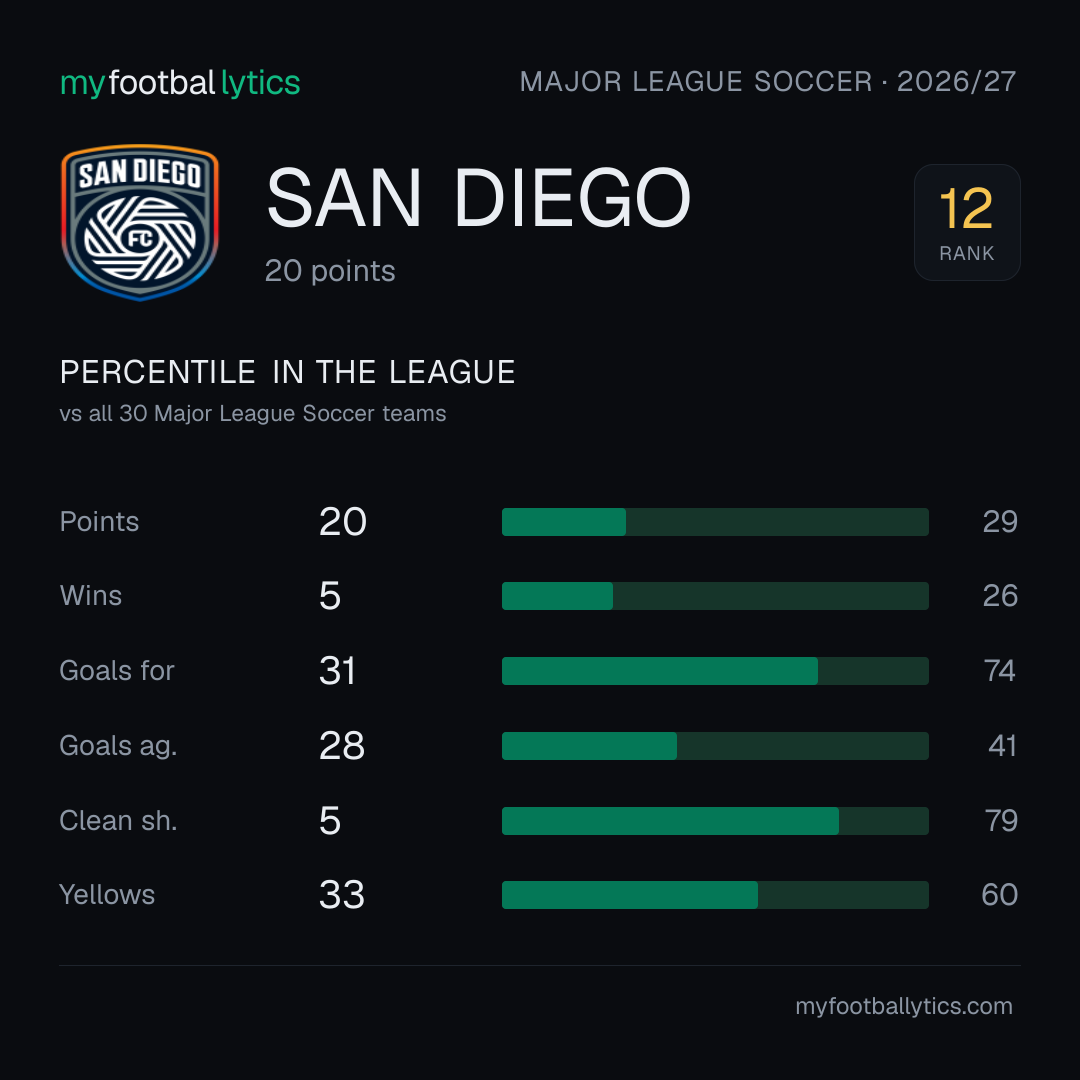This screenshot has width=1080, height=1080.
Task: Click the Major League Soccer 2026/27 header
Action: [x=767, y=81]
